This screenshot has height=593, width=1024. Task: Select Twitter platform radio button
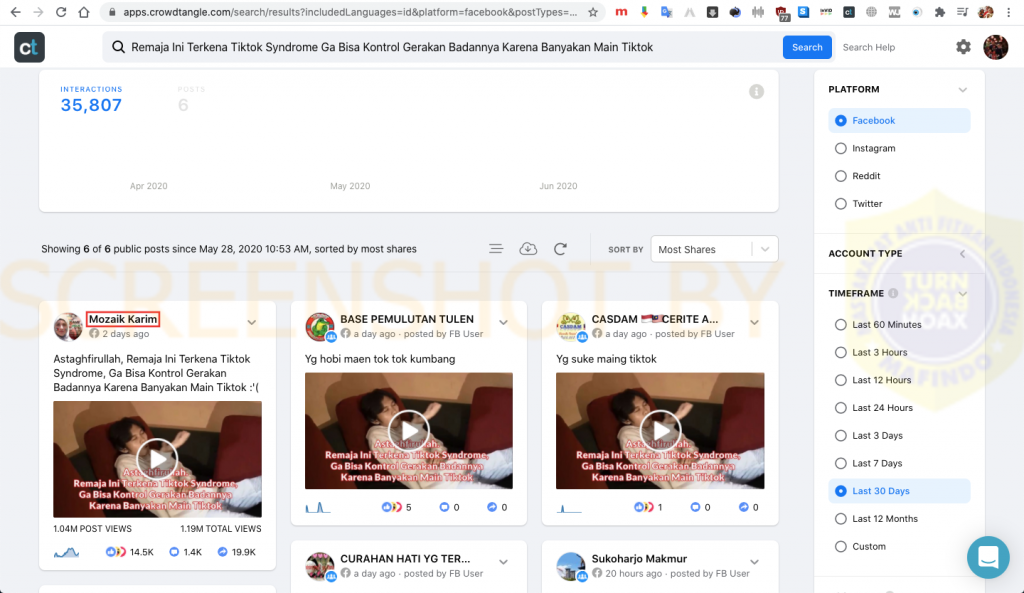tap(840, 204)
